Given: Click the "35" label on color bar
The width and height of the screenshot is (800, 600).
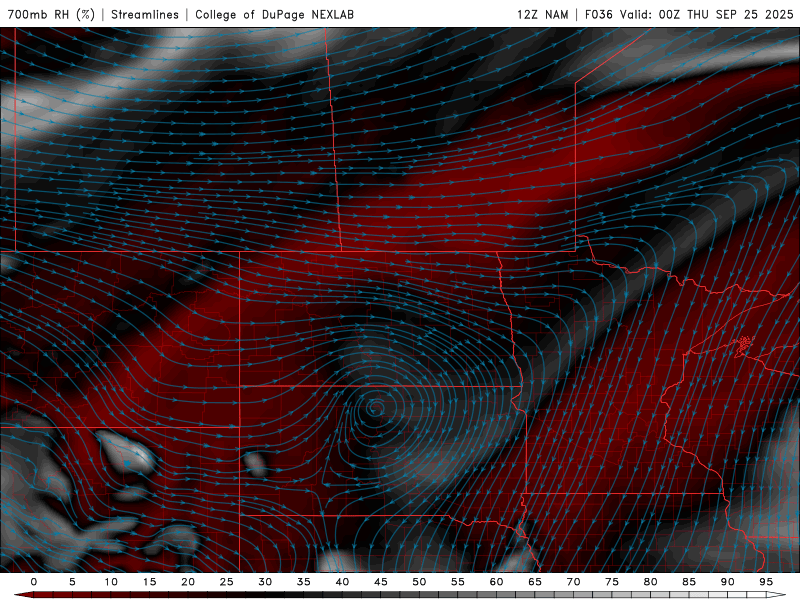Looking at the screenshot, I should (304, 582).
